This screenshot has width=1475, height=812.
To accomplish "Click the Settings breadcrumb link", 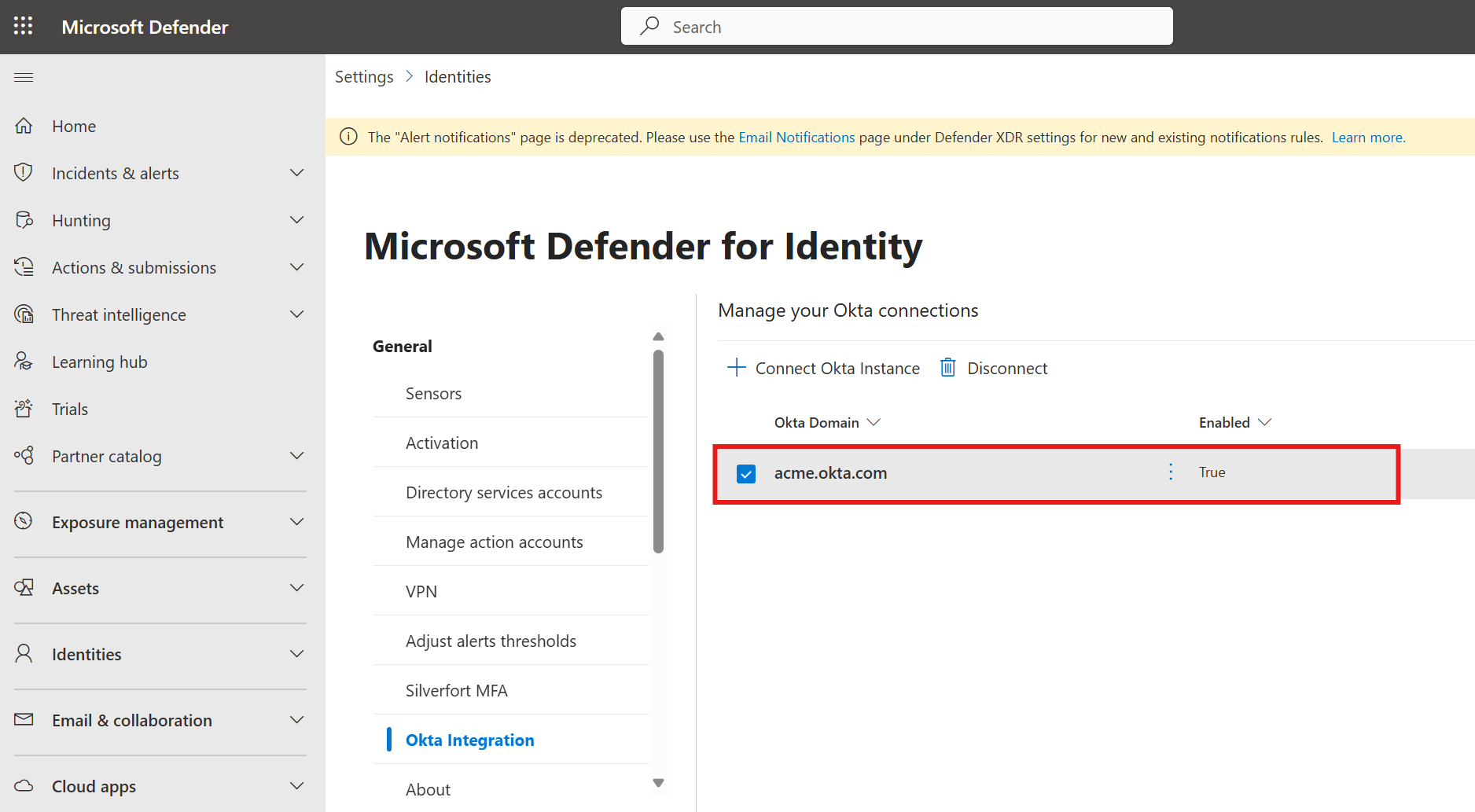I will pyautogui.click(x=364, y=77).
